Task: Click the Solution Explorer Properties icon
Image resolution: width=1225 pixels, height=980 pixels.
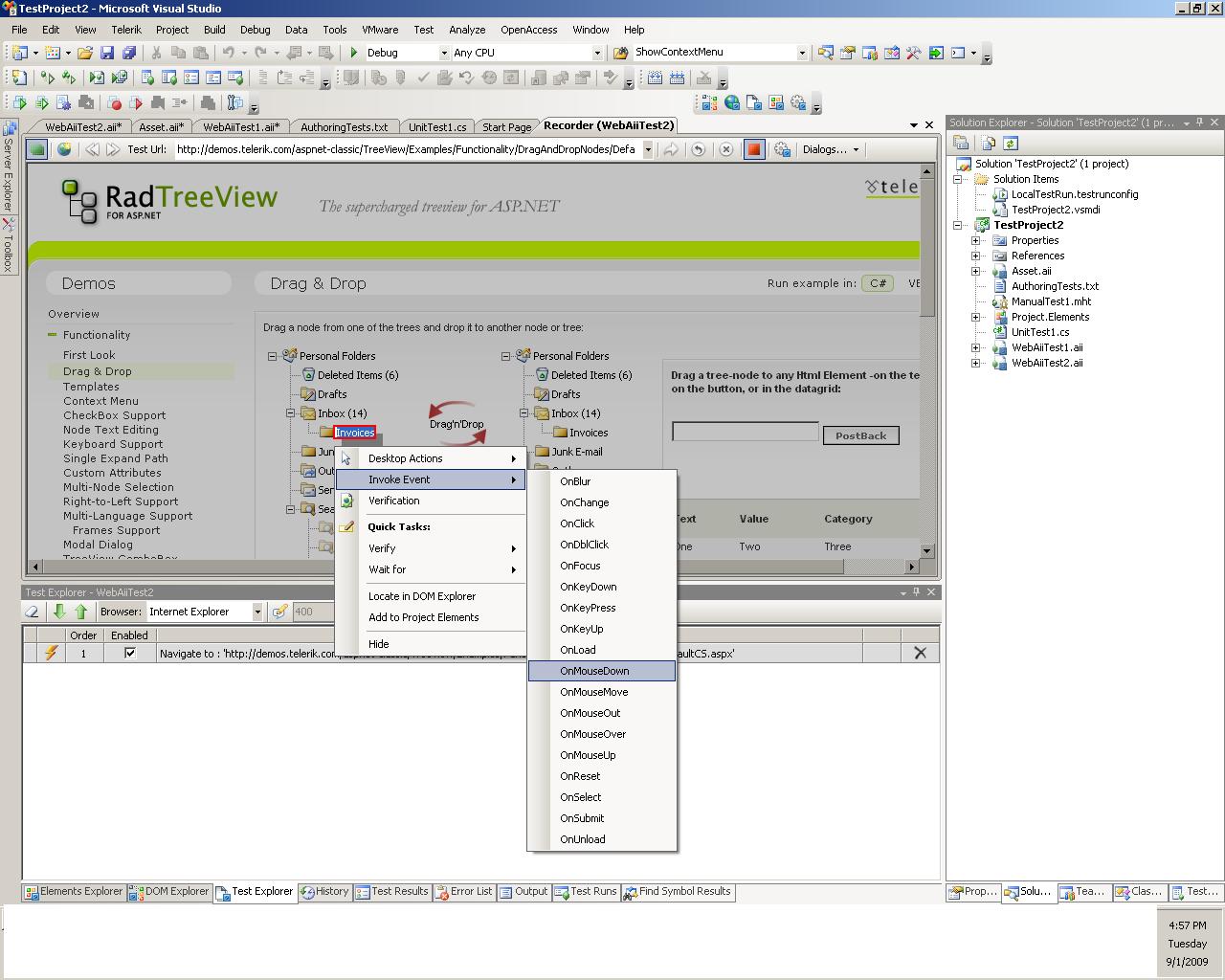Action: [x=962, y=143]
